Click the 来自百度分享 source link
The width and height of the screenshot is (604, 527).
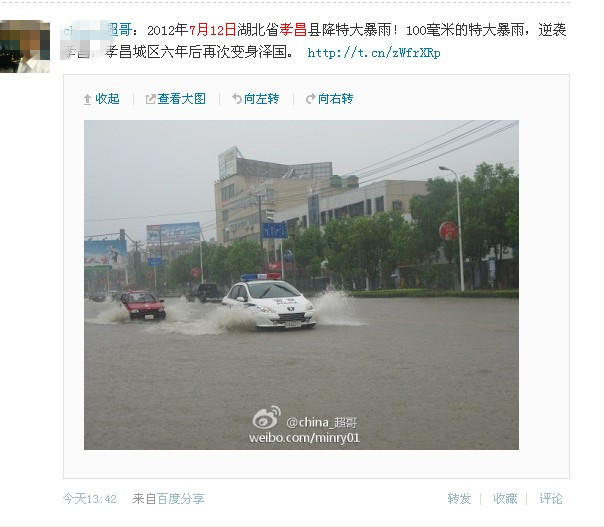click(x=168, y=499)
